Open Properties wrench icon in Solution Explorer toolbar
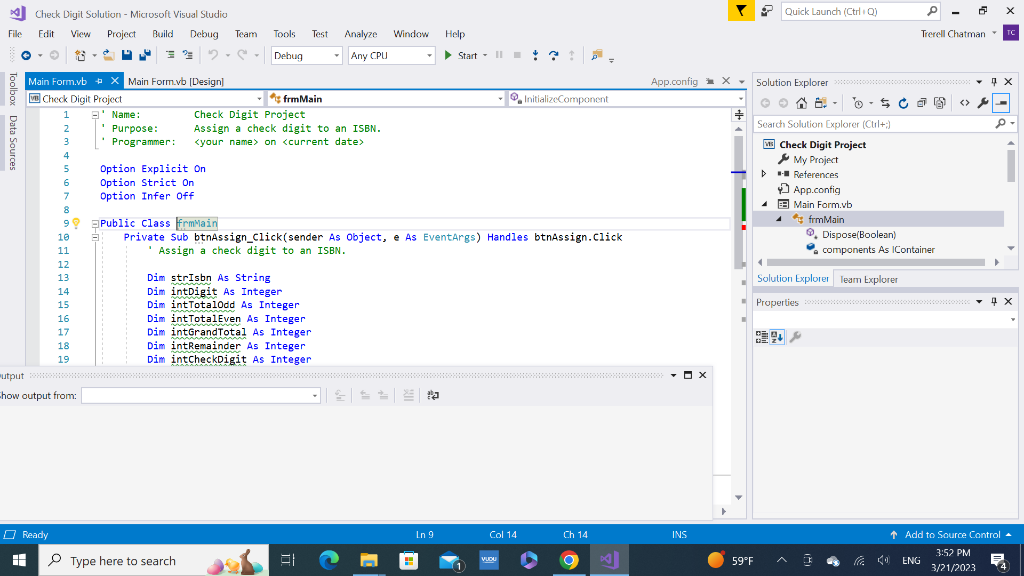Image resolution: width=1024 pixels, height=576 pixels. [x=984, y=103]
